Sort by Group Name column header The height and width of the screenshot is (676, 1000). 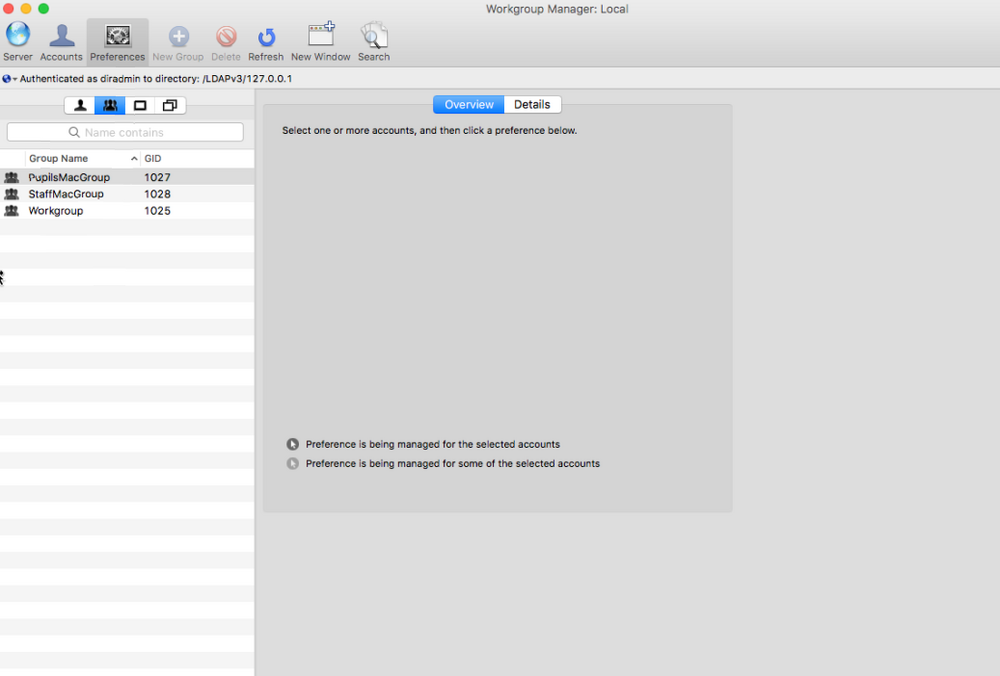(83, 158)
